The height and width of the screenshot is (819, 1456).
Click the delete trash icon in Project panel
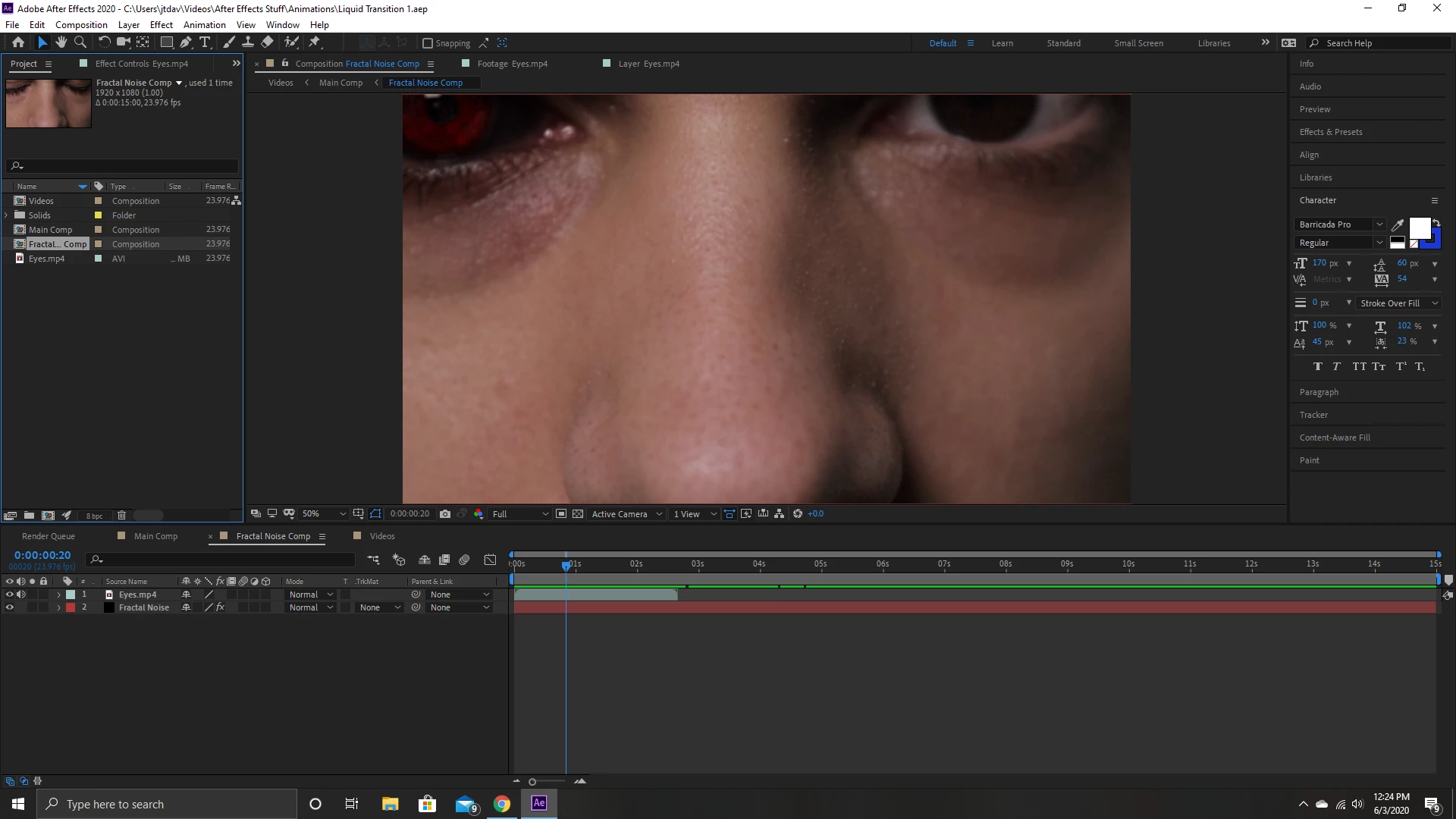coord(121,516)
